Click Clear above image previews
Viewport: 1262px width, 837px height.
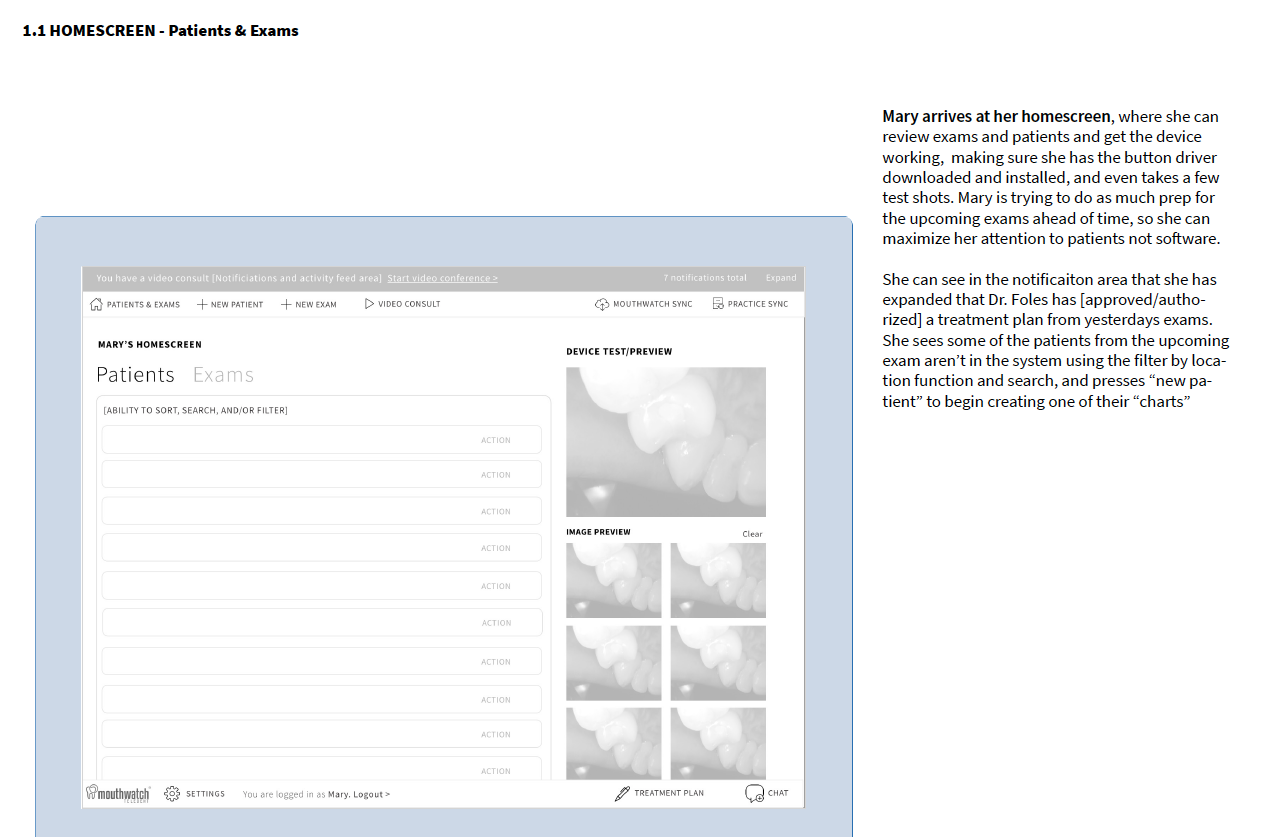(752, 534)
